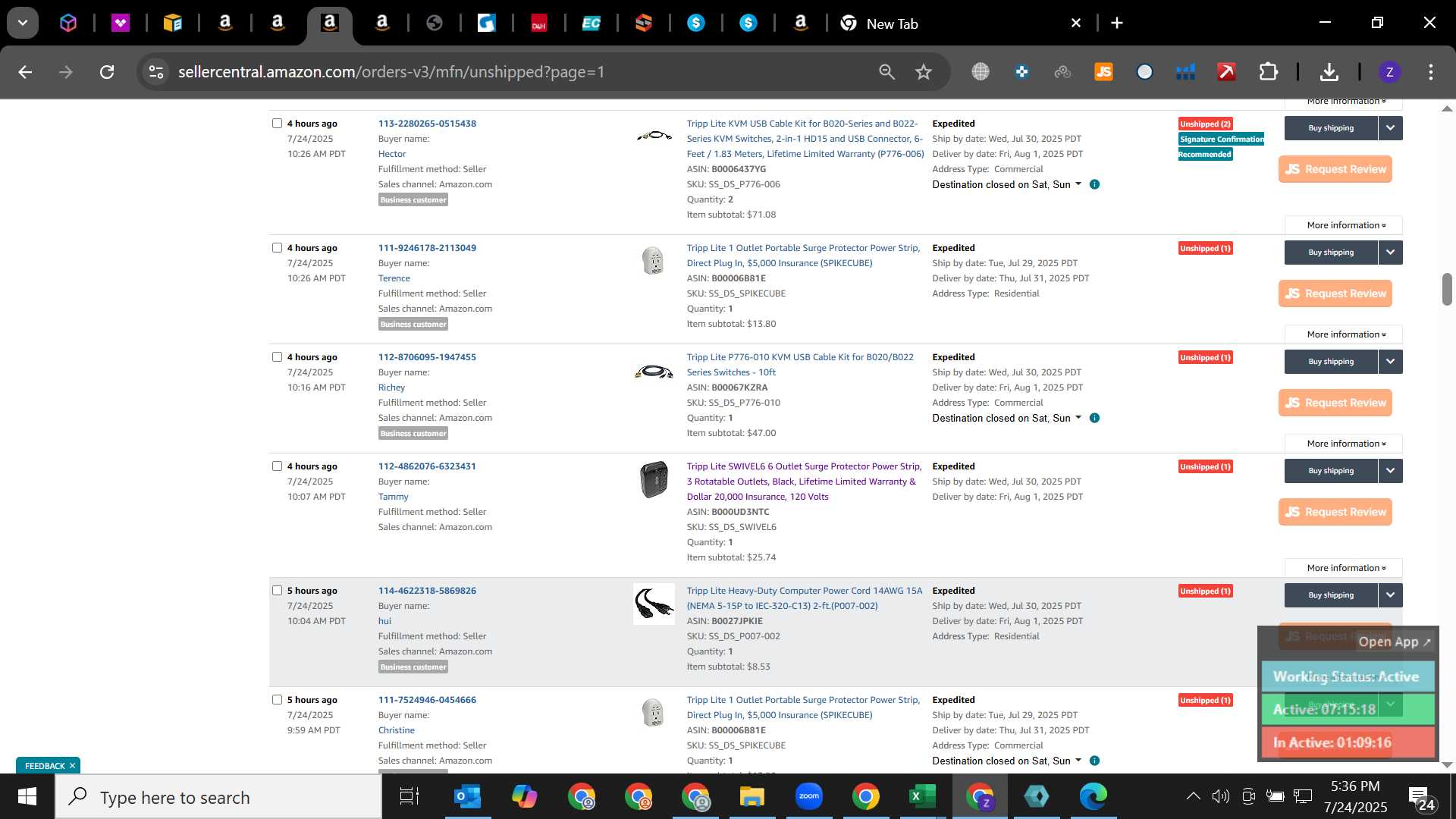1456x819 pixels.
Task: Open a new browser tab
Action: pyautogui.click(x=1117, y=23)
